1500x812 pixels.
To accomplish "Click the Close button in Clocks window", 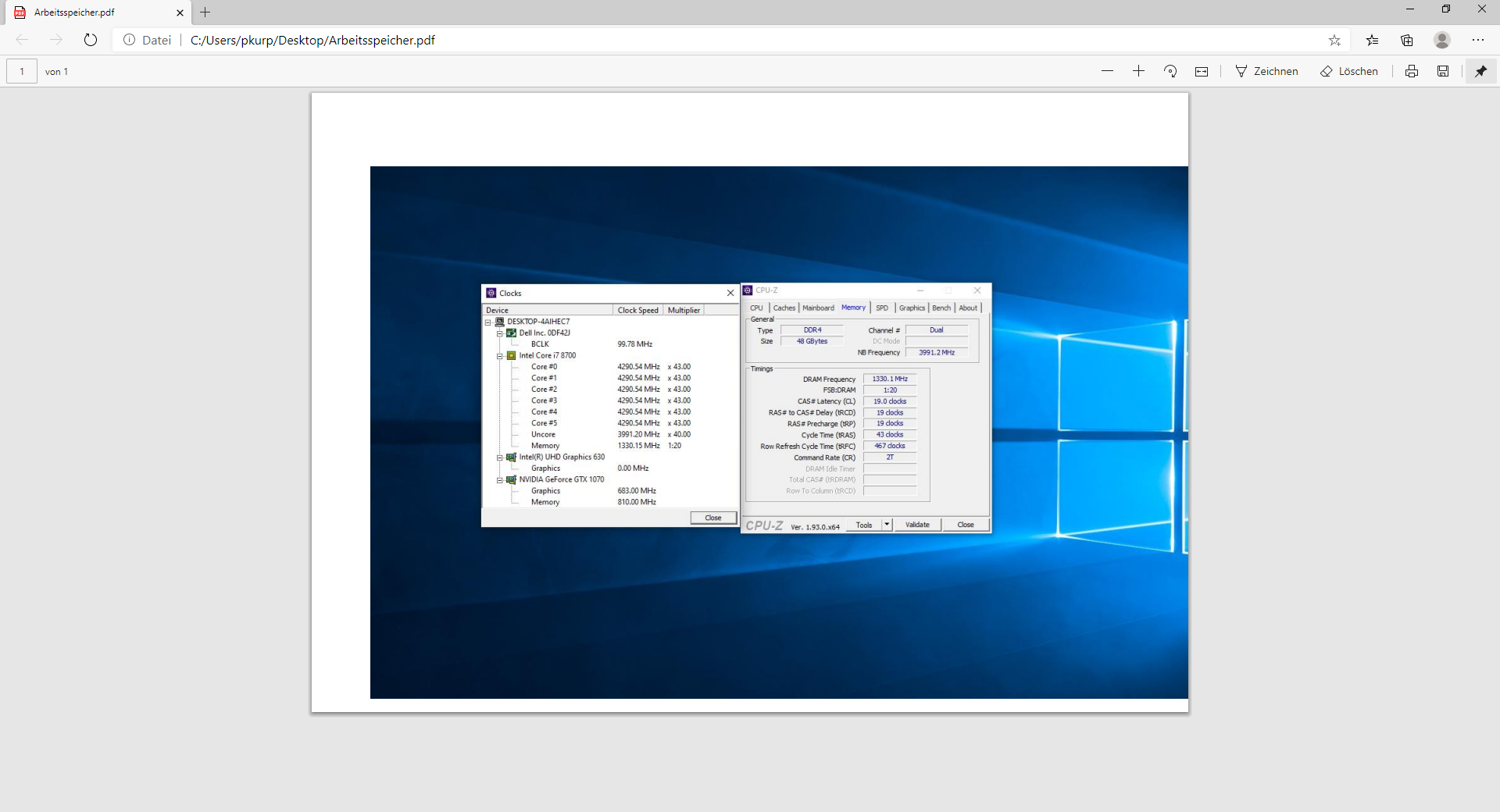I will [x=713, y=518].
